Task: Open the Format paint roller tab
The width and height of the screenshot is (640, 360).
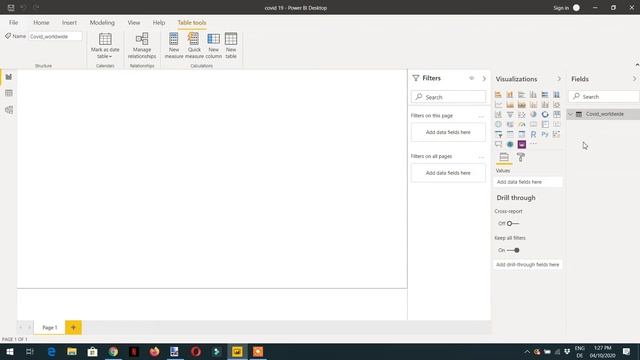Action: point(521,158)
